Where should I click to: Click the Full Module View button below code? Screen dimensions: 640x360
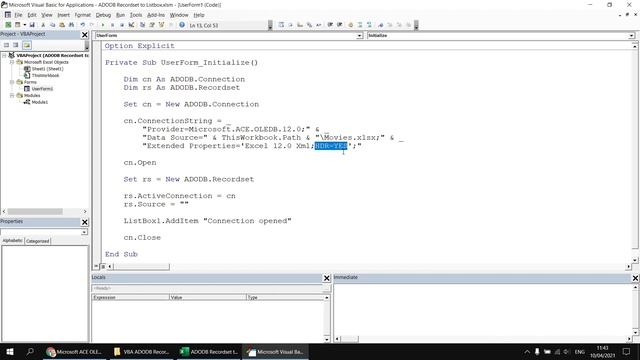coord(103,266)
